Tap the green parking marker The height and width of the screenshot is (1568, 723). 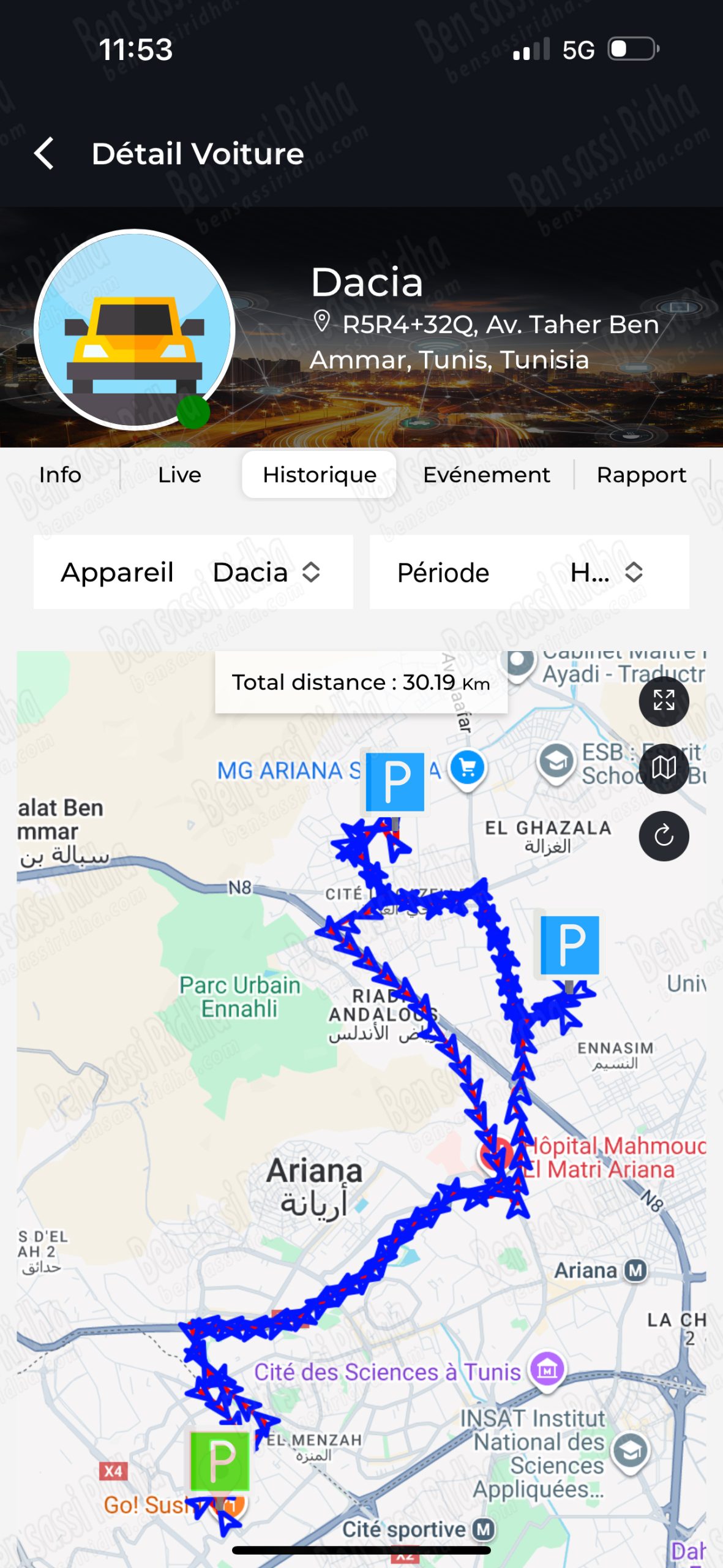point(220,1463)
